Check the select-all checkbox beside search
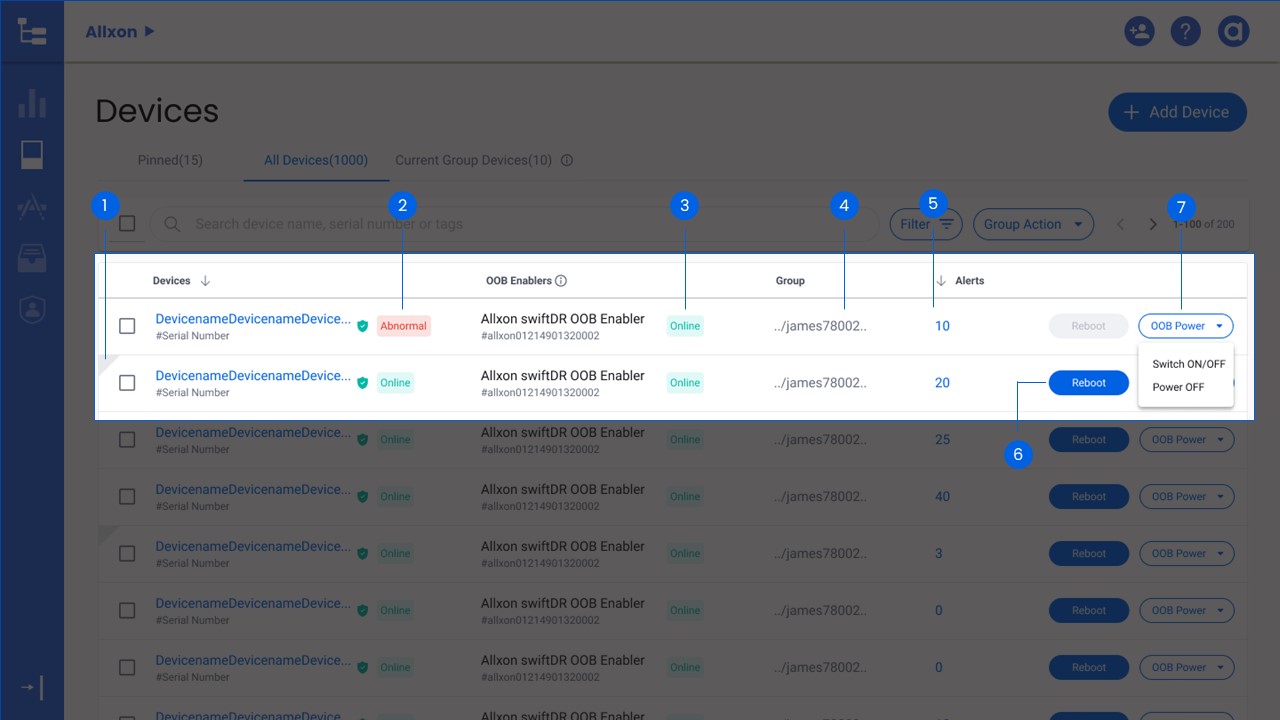 click(127, 224)
